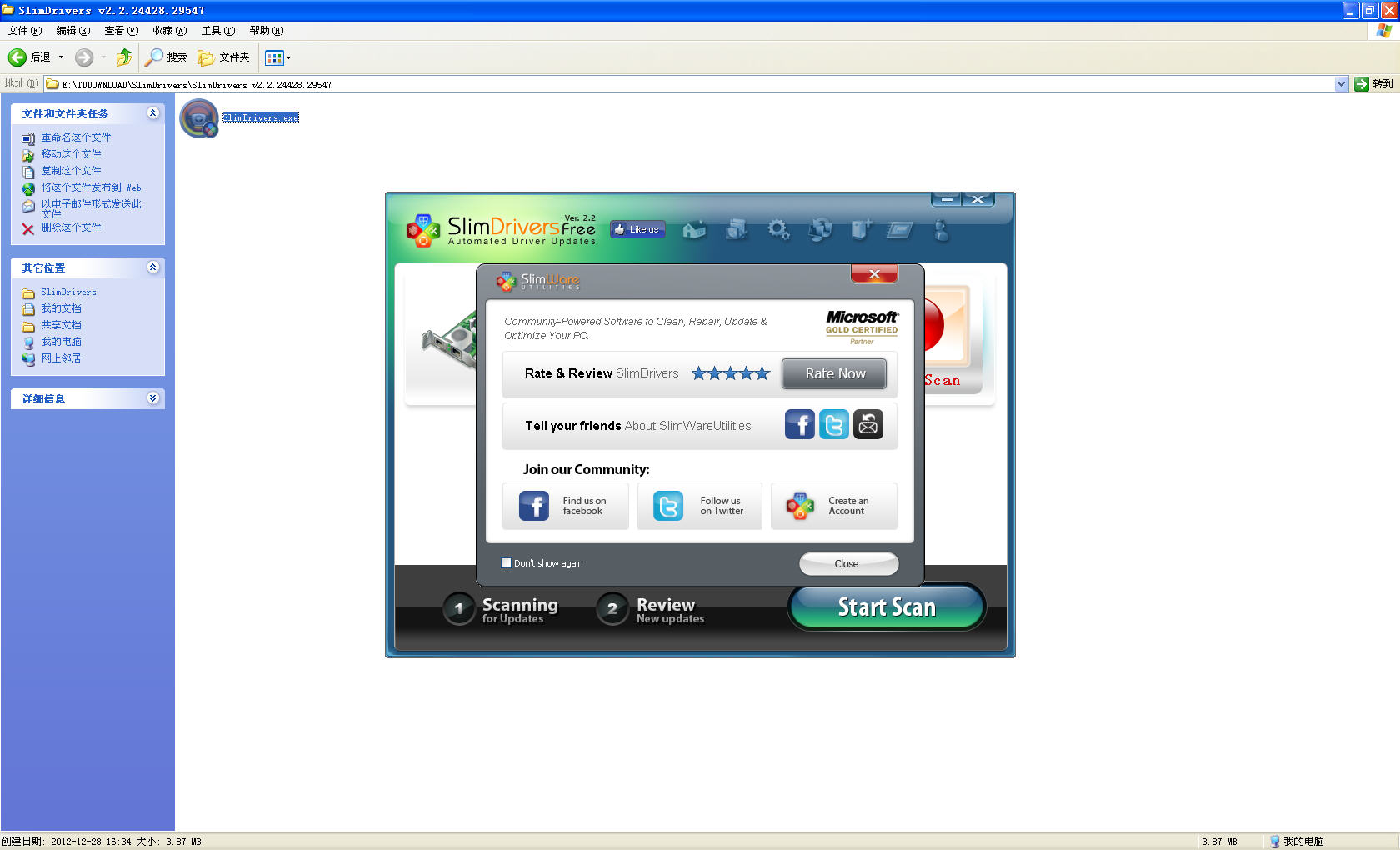
Task: Collapse the 其它位置 panel
Action: pos(152,267)
